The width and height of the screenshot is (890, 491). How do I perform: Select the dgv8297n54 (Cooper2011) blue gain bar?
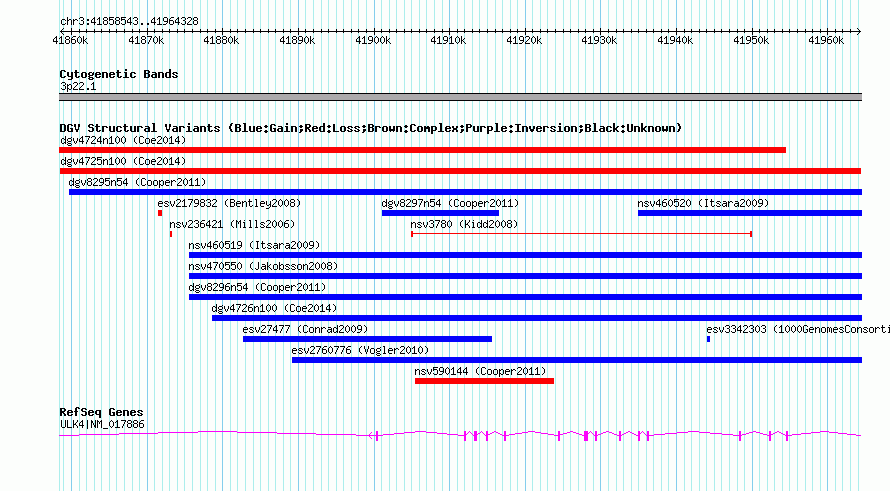[440, 213]
